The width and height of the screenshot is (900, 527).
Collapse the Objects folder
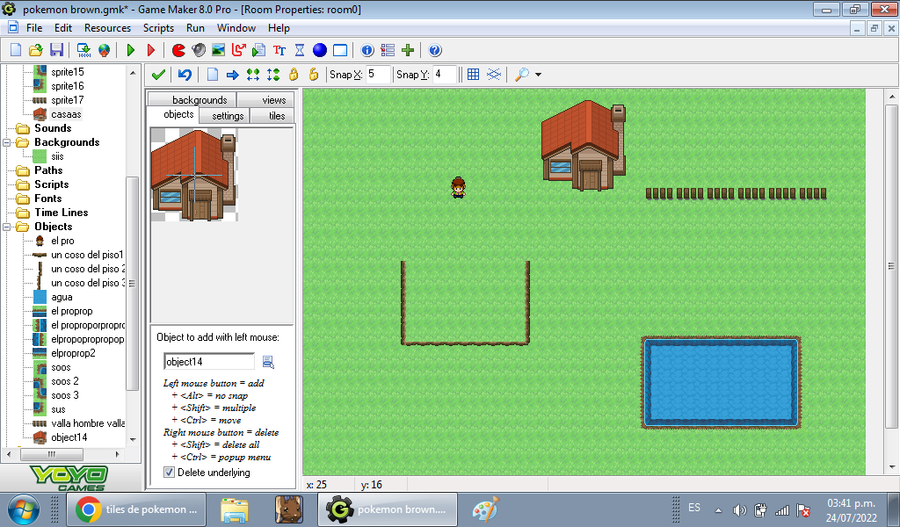click(7, 227)
